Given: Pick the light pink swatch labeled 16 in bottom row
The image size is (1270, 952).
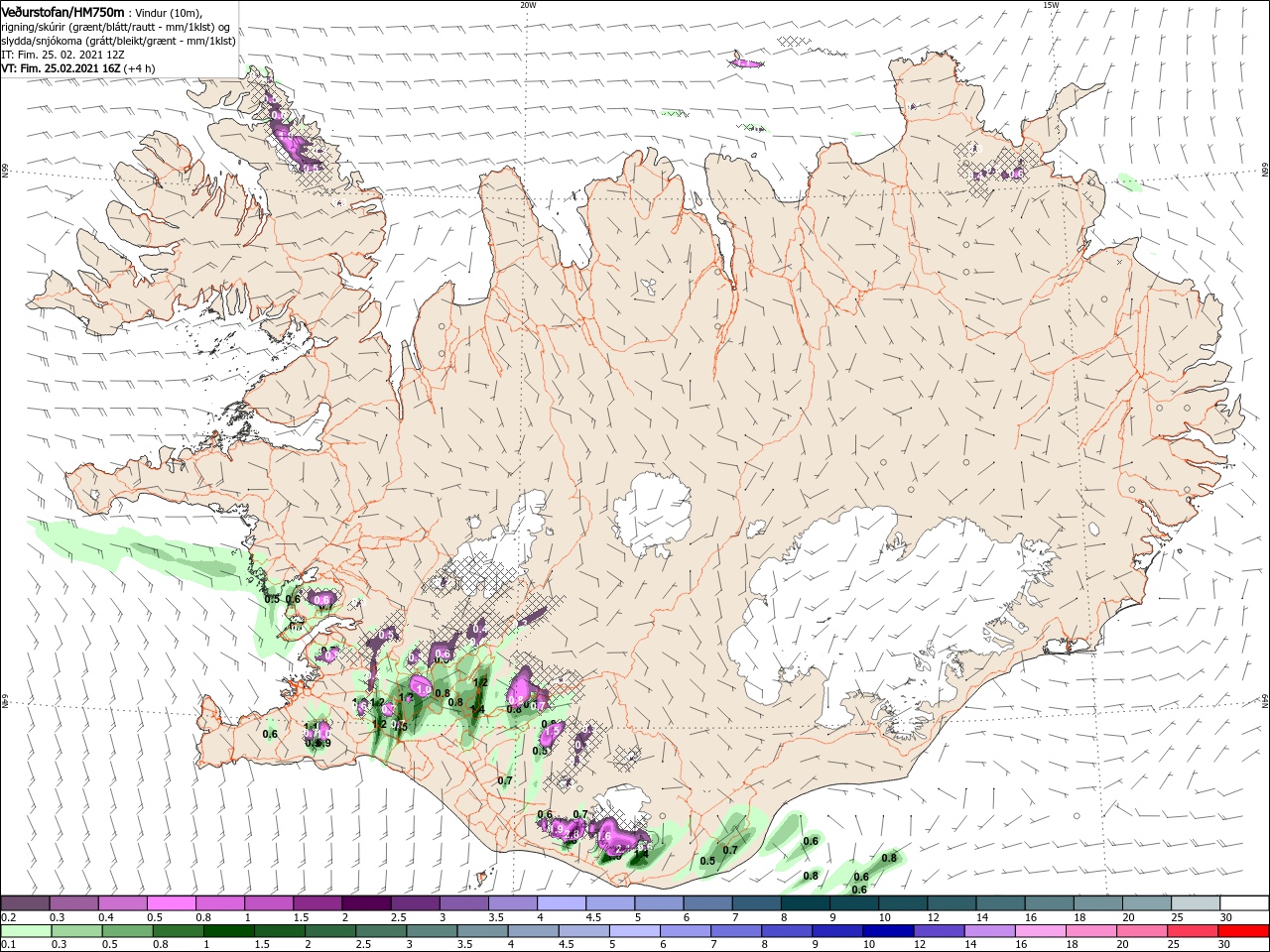Looking at the screenshot, I should point(1041,931).
